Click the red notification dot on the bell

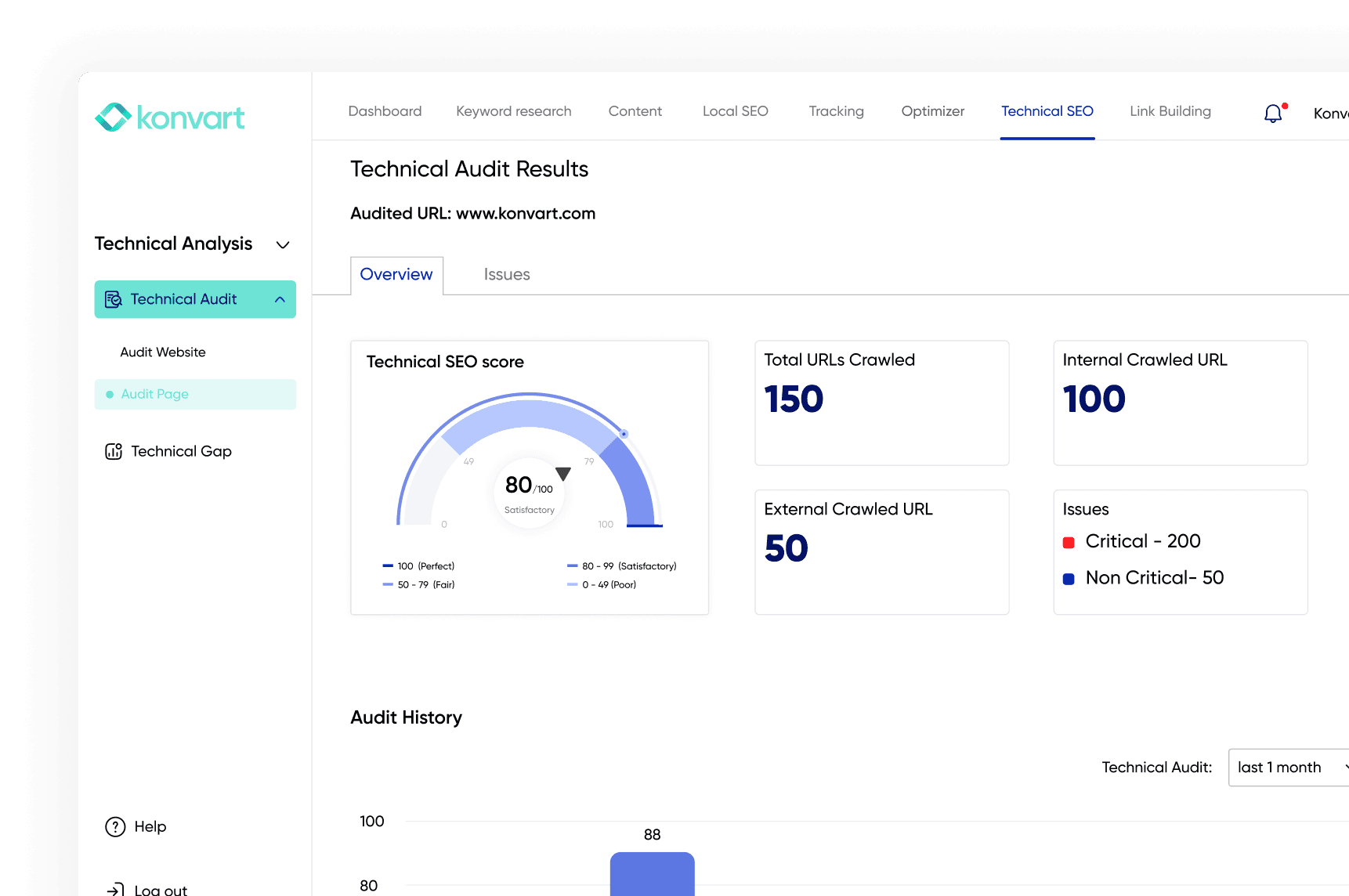(x=1284, y=104)
